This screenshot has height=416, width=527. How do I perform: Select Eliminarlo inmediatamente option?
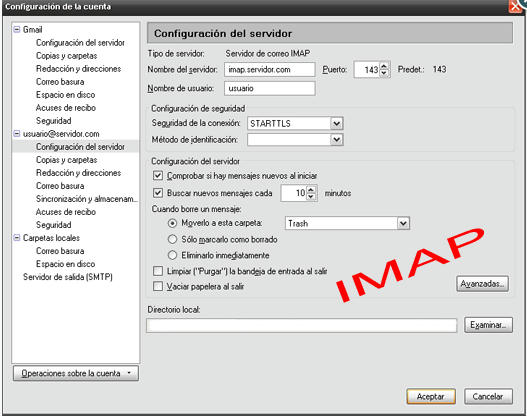pos(172,255)
